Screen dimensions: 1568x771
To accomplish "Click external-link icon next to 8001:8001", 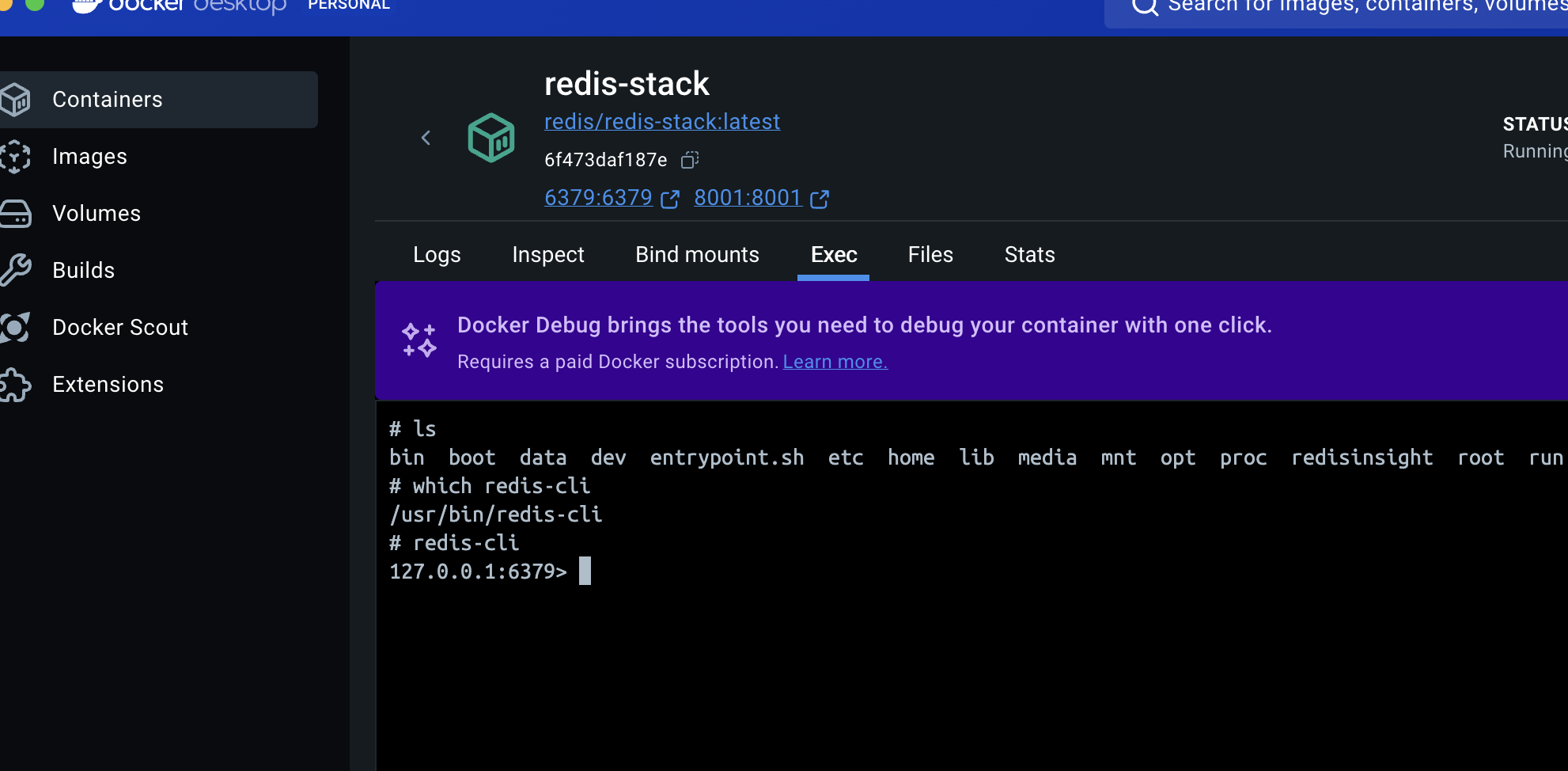I will coord(820,199).
